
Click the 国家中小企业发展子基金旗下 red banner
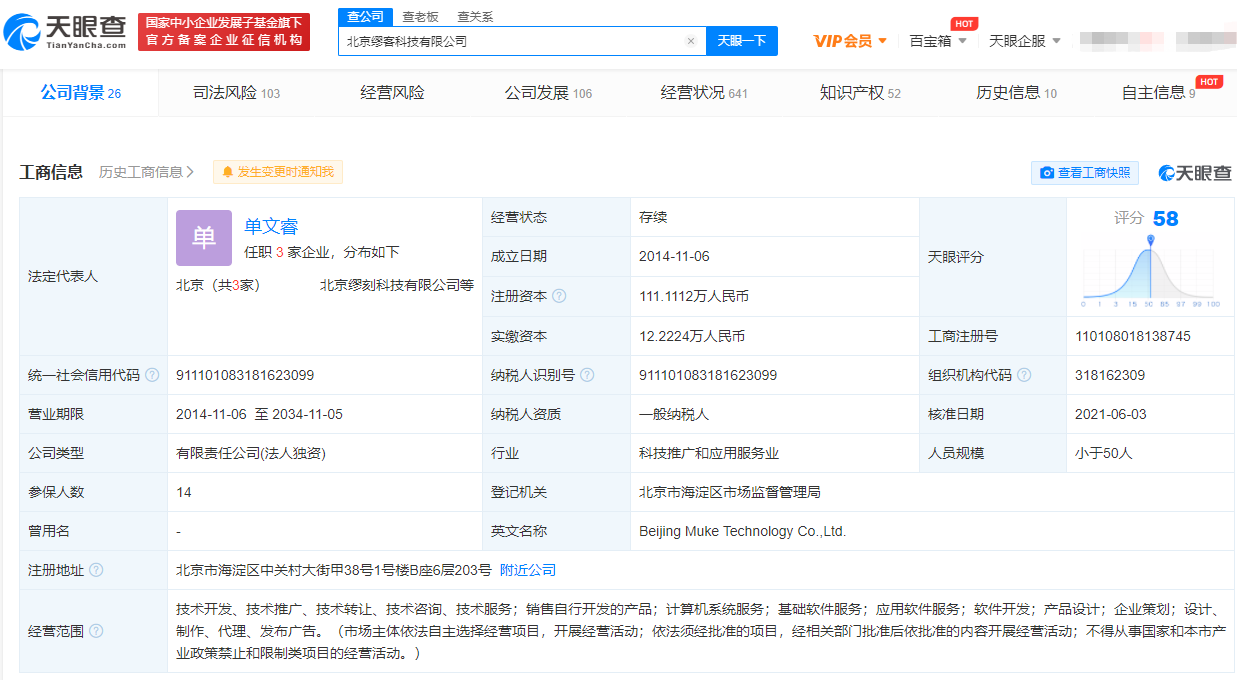224,32
